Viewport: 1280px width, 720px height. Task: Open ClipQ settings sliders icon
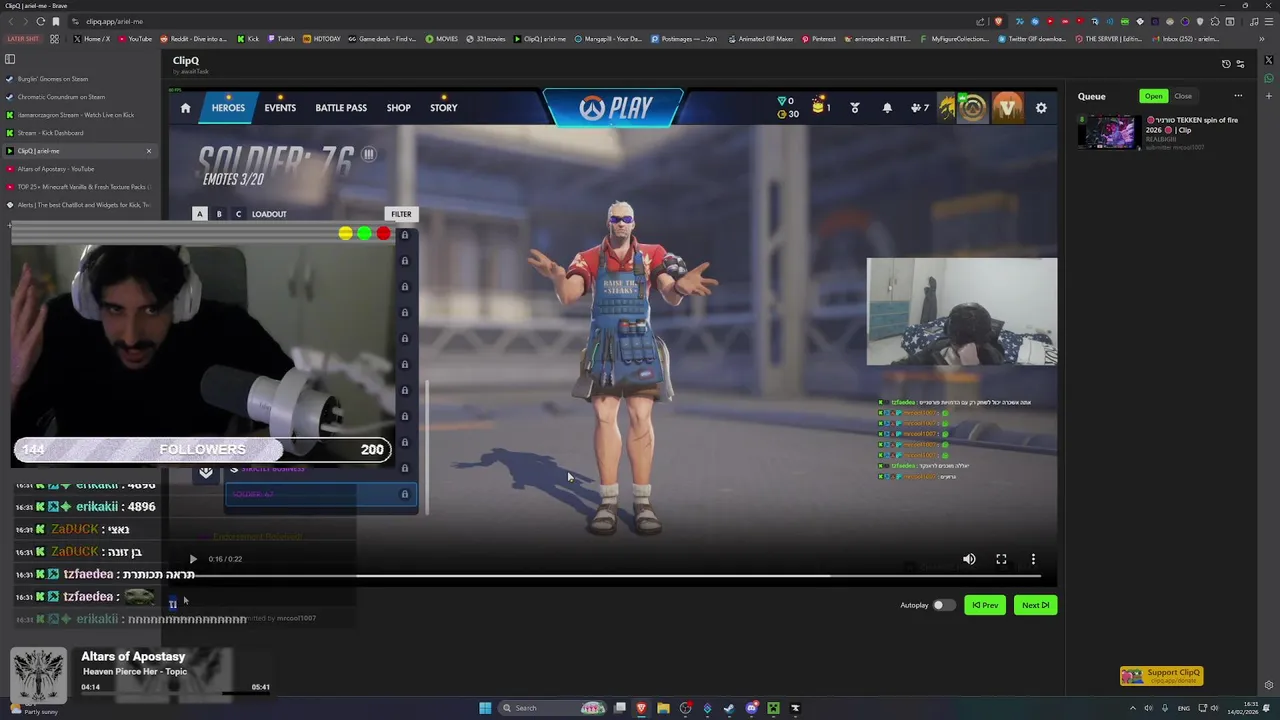coord(1241,64)
